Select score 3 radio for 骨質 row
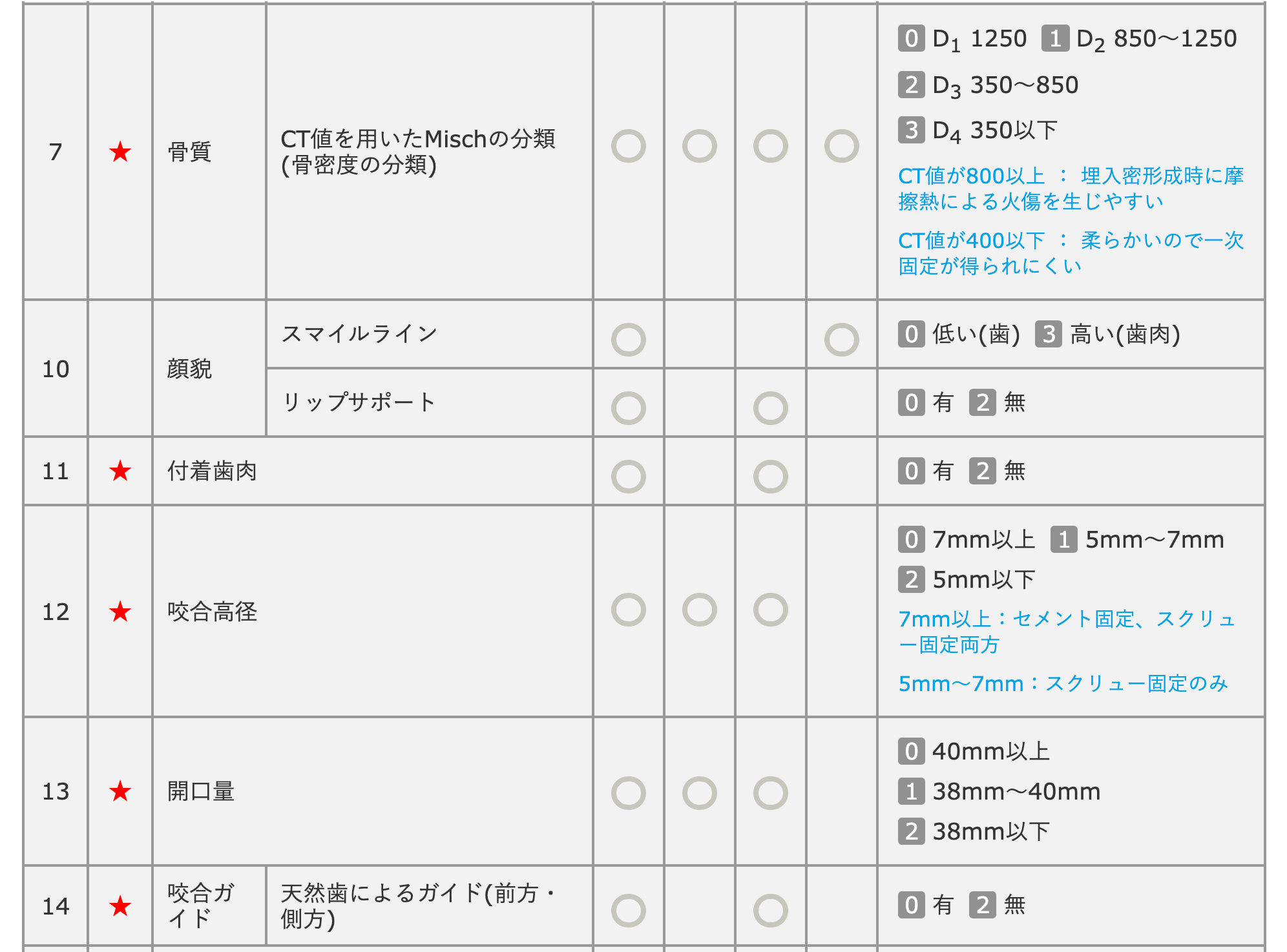This screenshot has height=952, width=1287. click(x=841, y=146)
